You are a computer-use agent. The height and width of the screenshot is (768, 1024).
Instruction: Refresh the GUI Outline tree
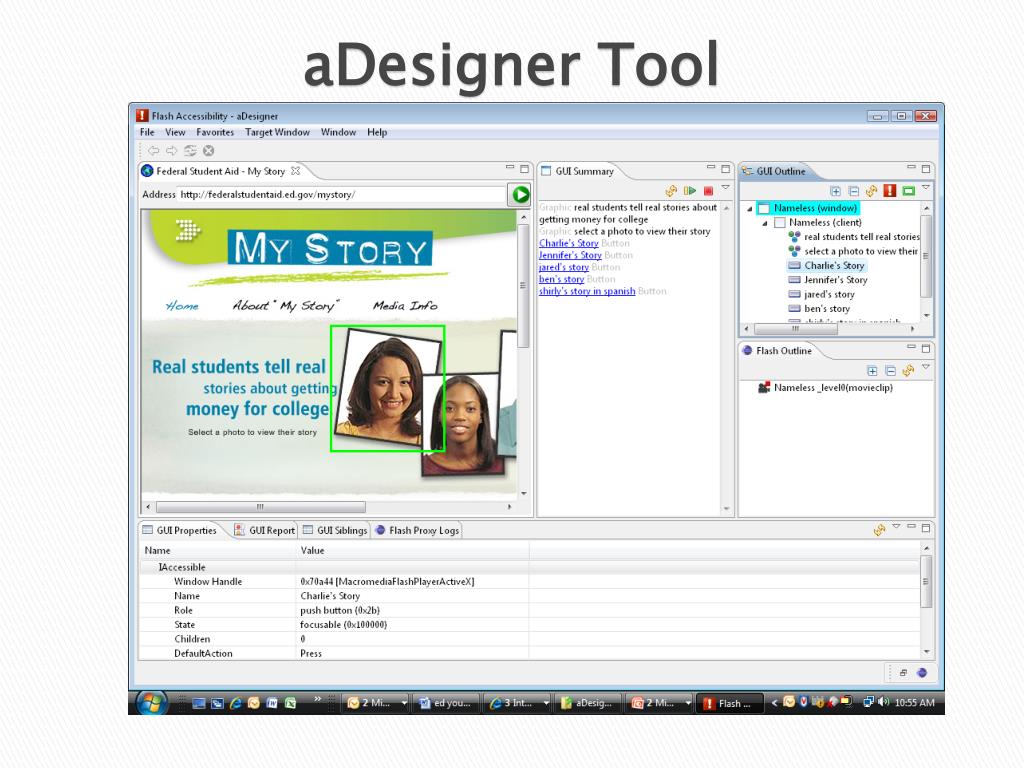[x=871, y=191]
